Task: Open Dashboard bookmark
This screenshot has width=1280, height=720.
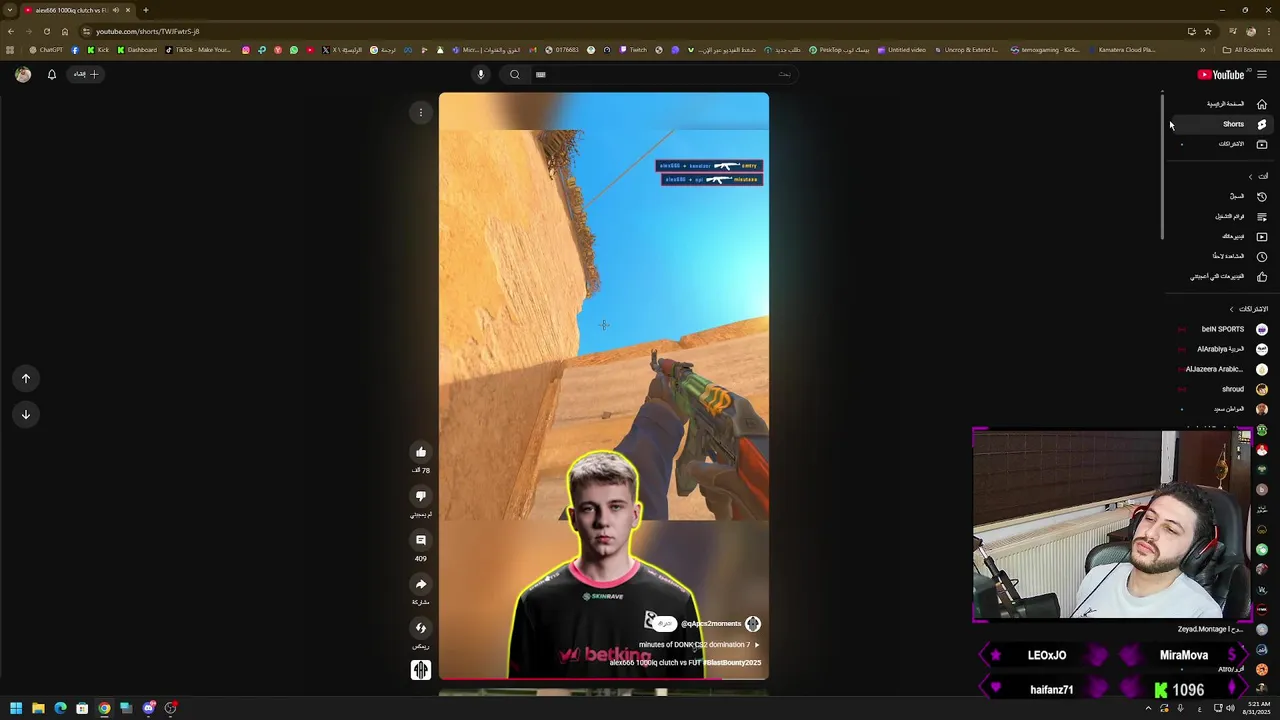Action: click(x=137, y=50)
